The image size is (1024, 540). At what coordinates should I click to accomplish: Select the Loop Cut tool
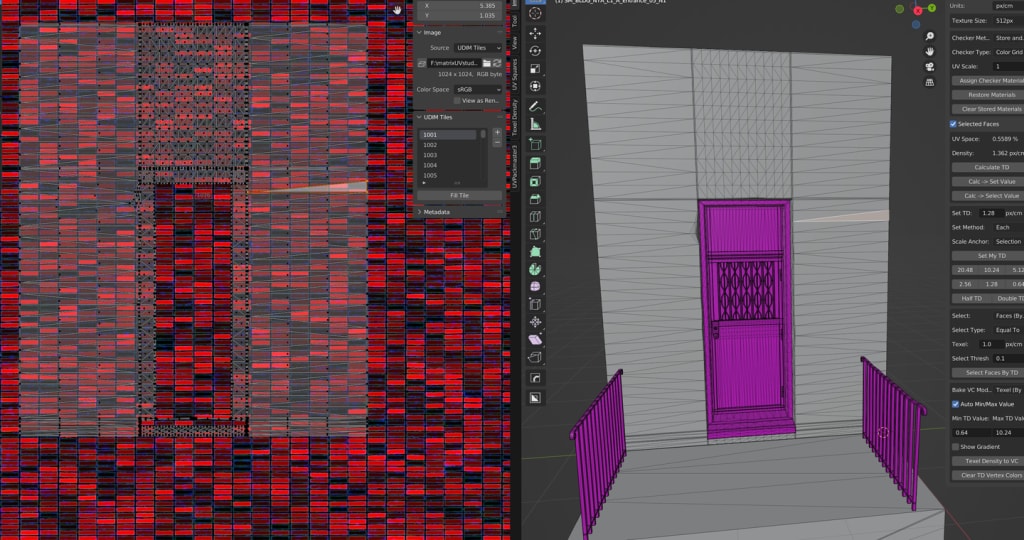tap(535, 216)
